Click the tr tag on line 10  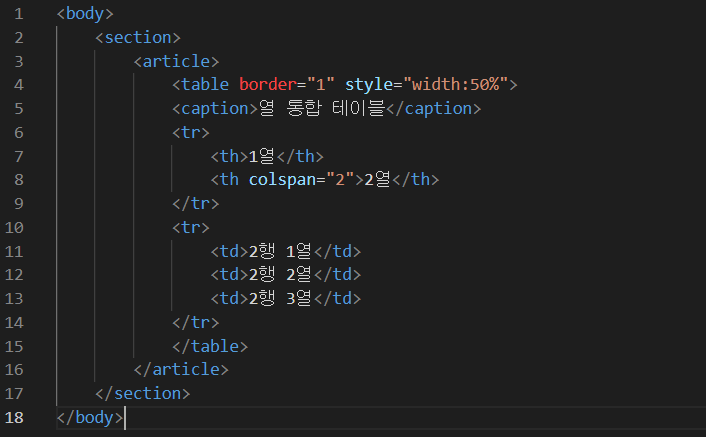pos(191,228)
